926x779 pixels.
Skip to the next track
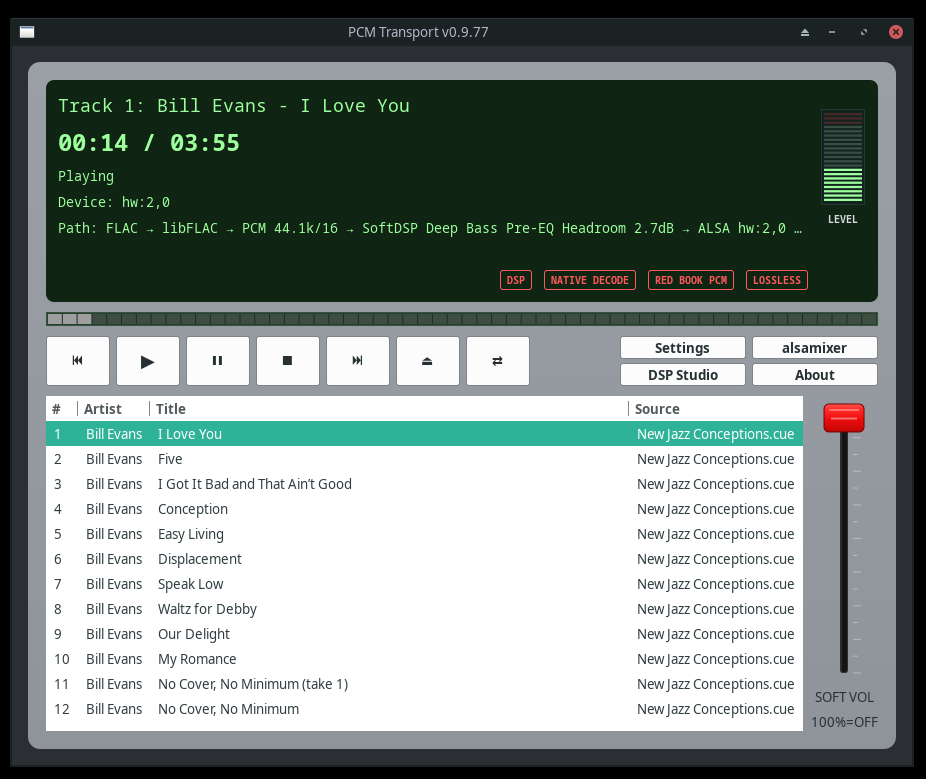pyautogui.click(x=358, y=361)
